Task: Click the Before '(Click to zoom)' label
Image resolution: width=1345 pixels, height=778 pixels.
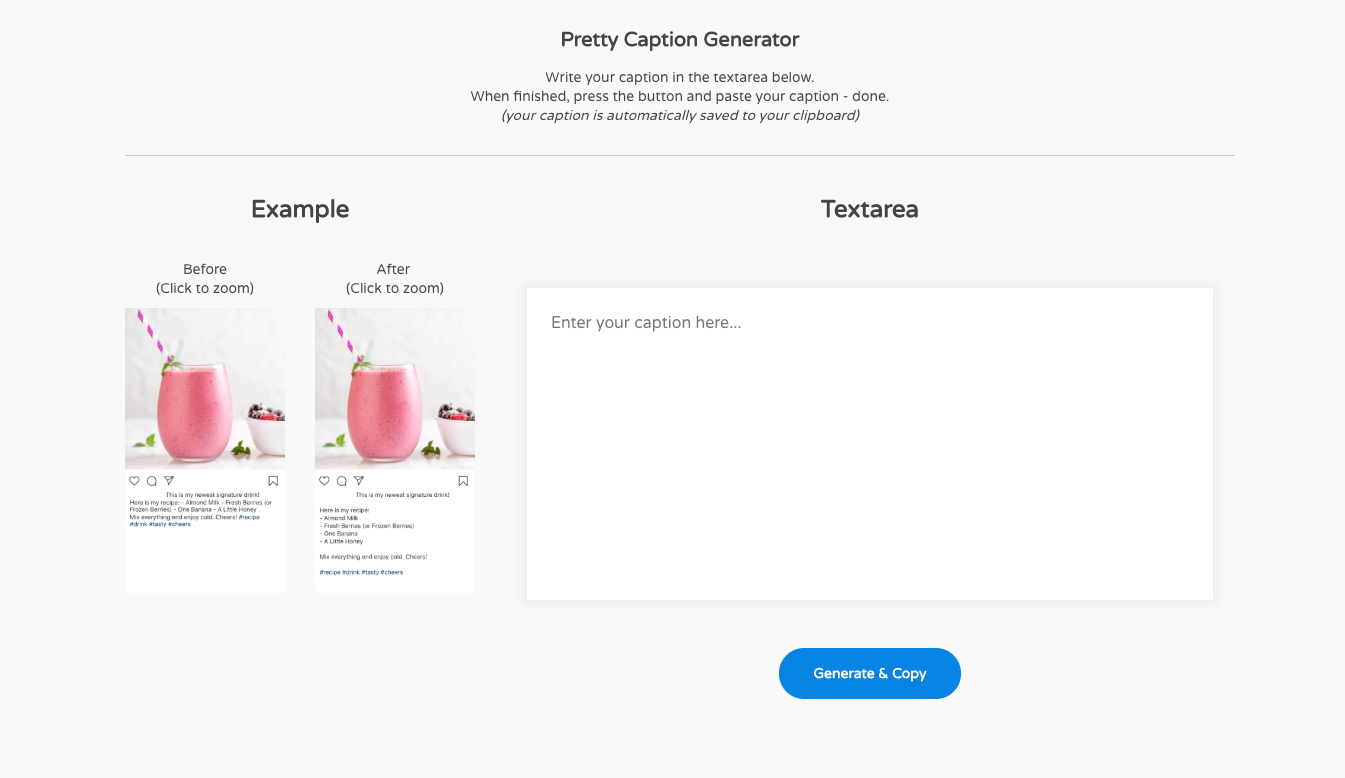Action: [205, 288]
